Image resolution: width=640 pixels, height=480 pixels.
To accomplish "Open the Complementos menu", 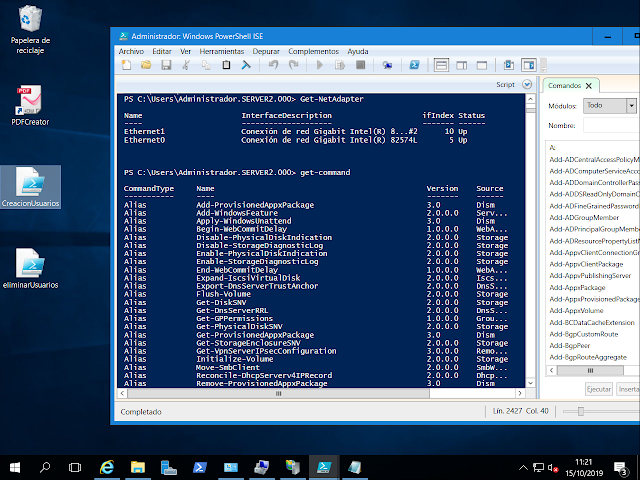I will (x=313, y=51).
